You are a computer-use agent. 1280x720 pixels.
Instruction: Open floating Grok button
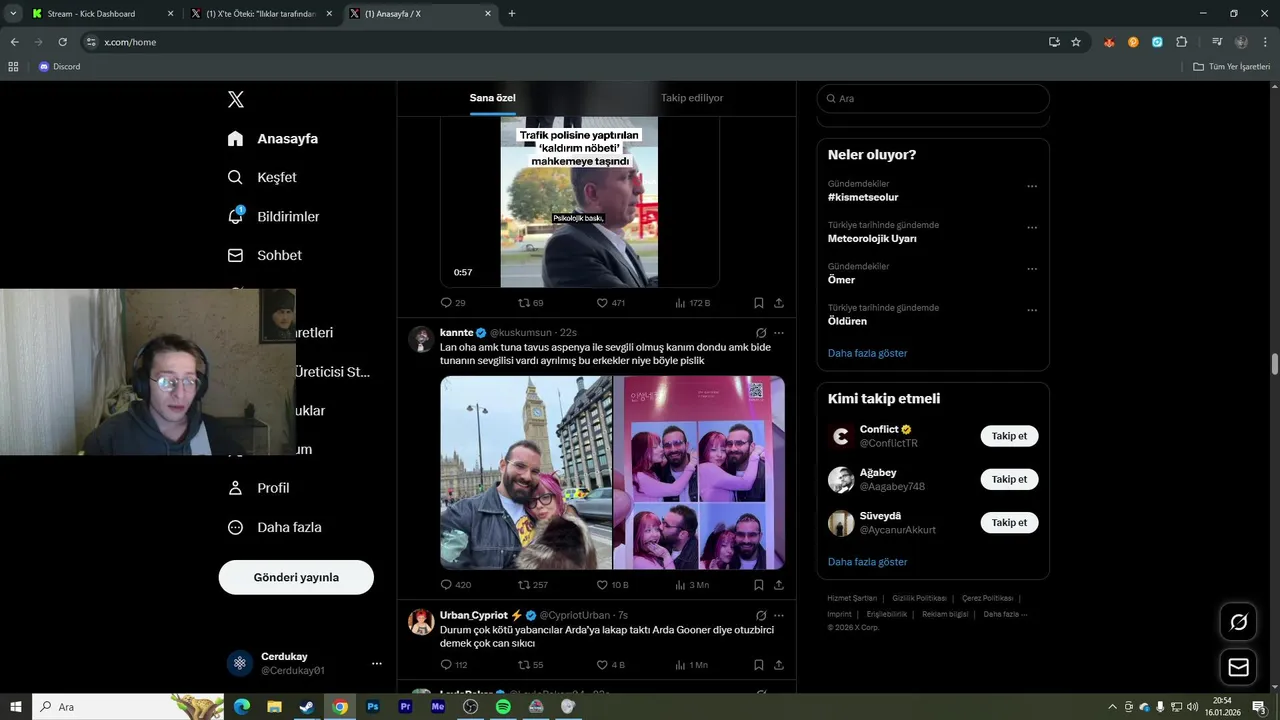1239,622
